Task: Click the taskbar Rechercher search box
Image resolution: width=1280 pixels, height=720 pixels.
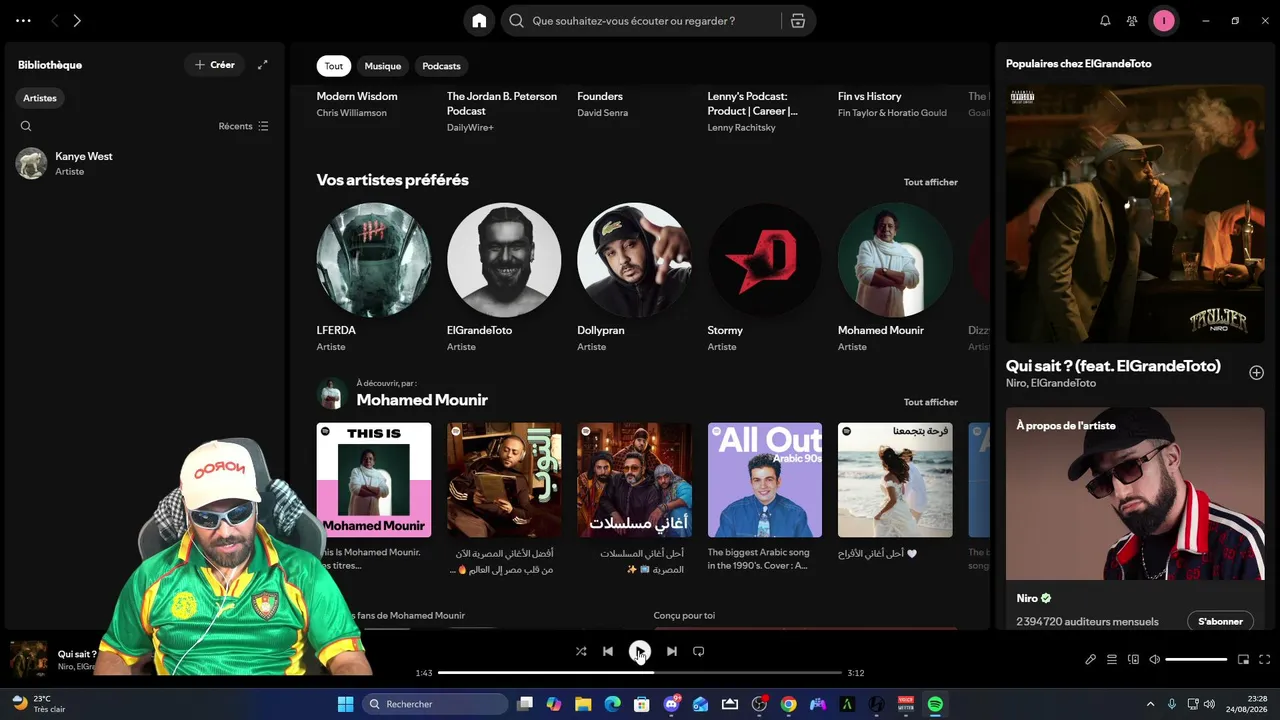Action: pyautogui.click(x=434, y=704)
